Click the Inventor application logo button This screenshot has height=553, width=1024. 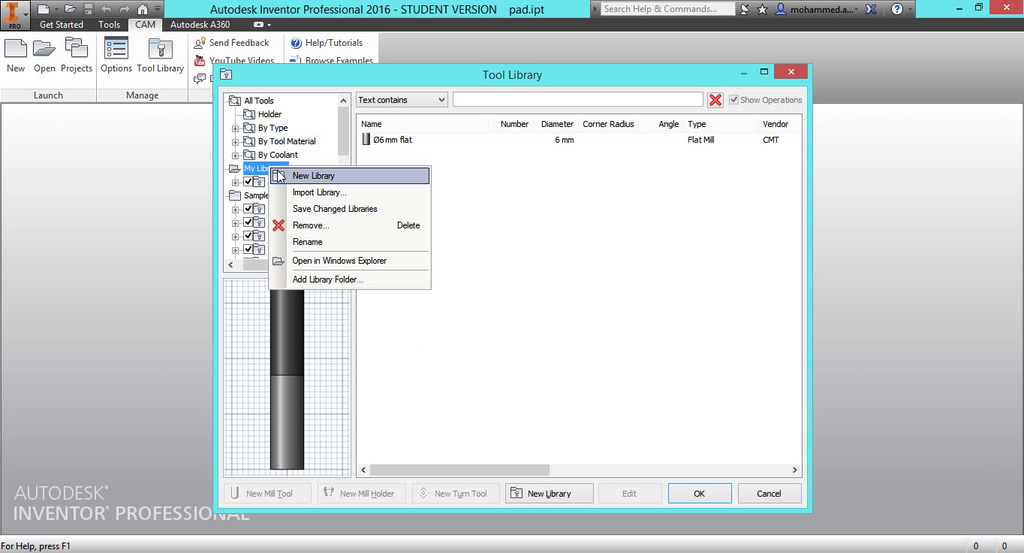coord(13,14)
